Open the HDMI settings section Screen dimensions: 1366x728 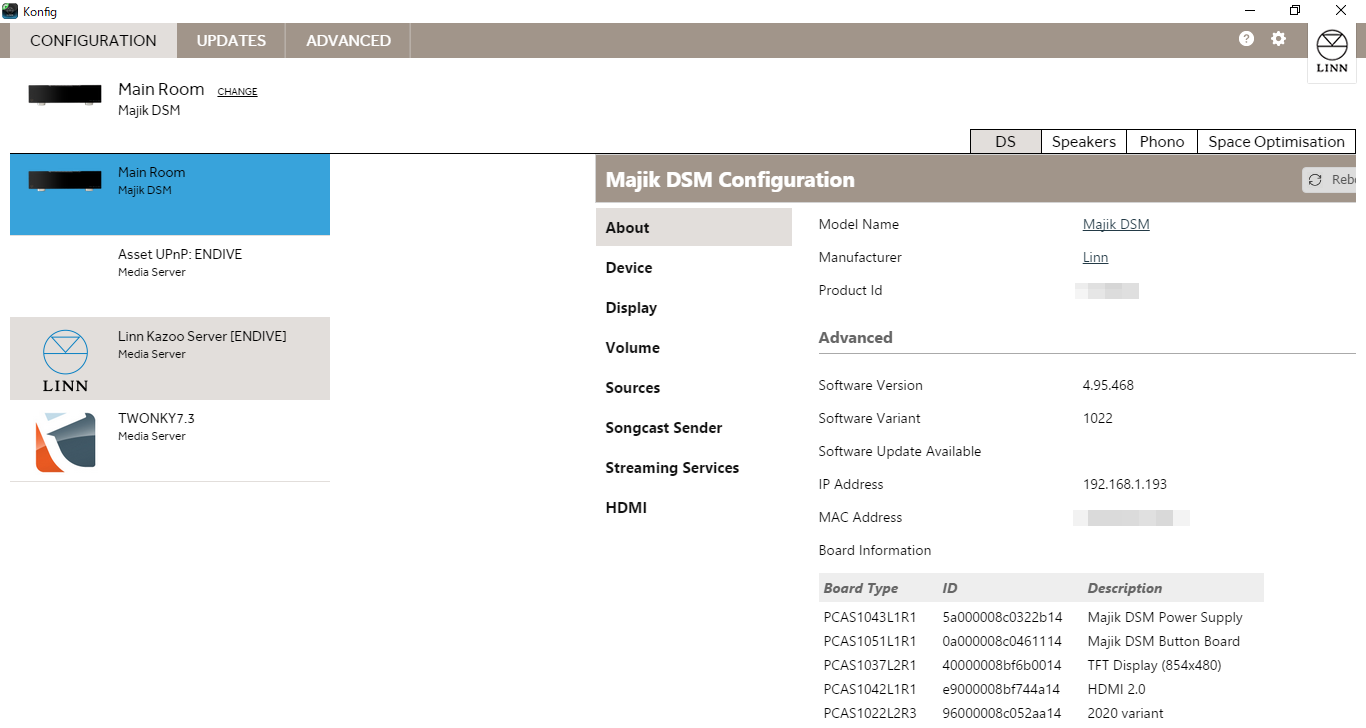693,507
